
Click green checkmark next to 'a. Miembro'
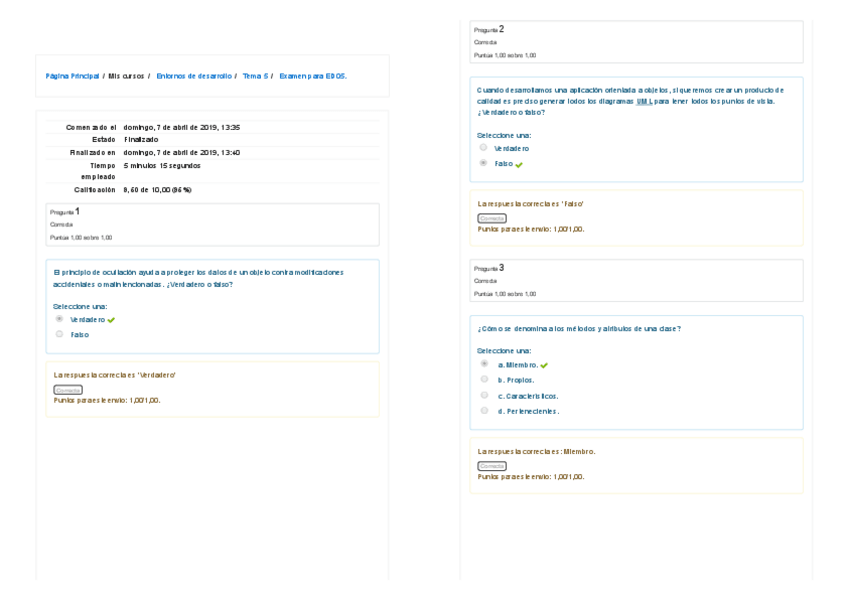pos(544,365)
